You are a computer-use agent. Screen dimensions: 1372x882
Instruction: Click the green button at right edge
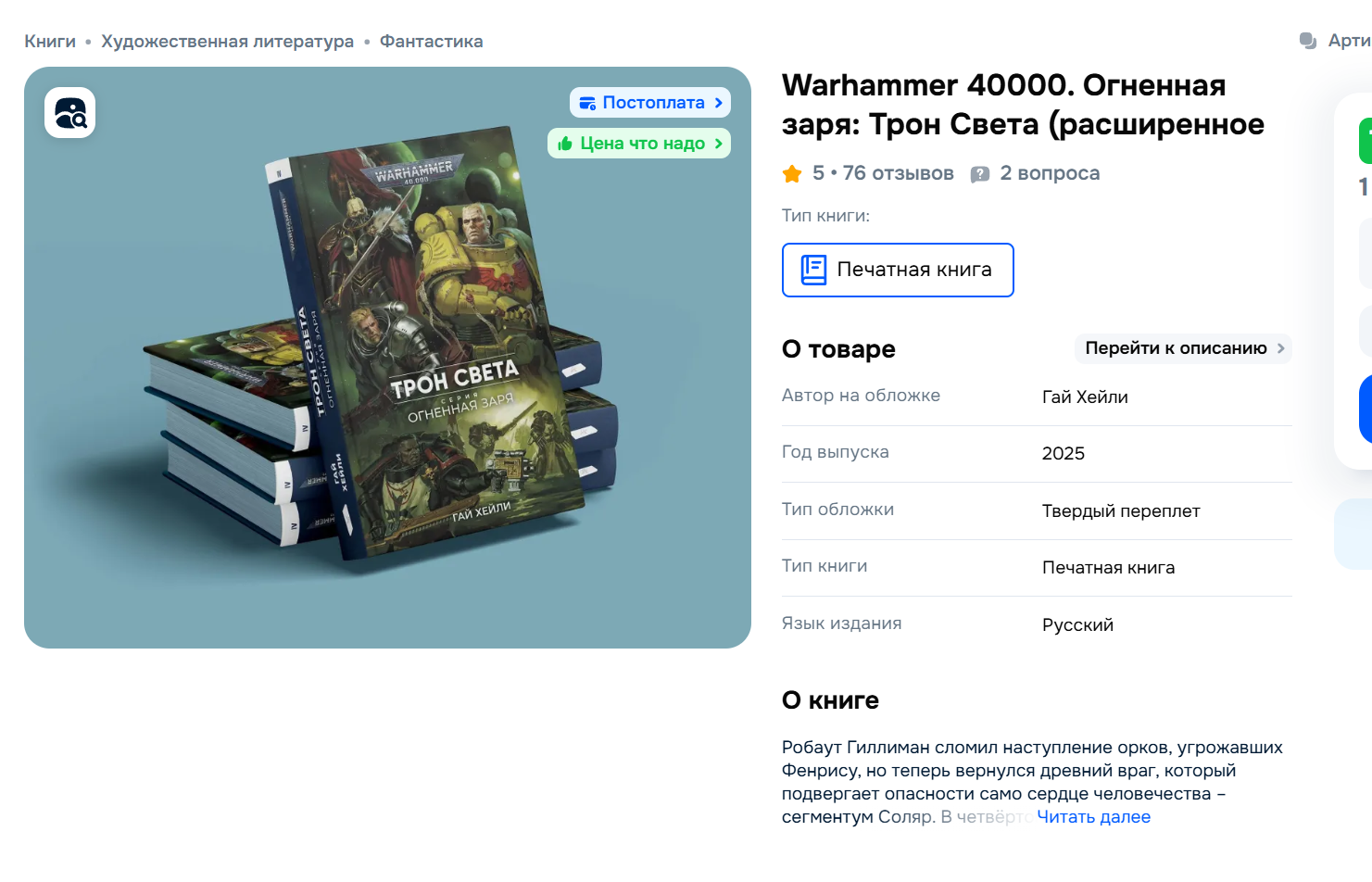[1366, 141]
